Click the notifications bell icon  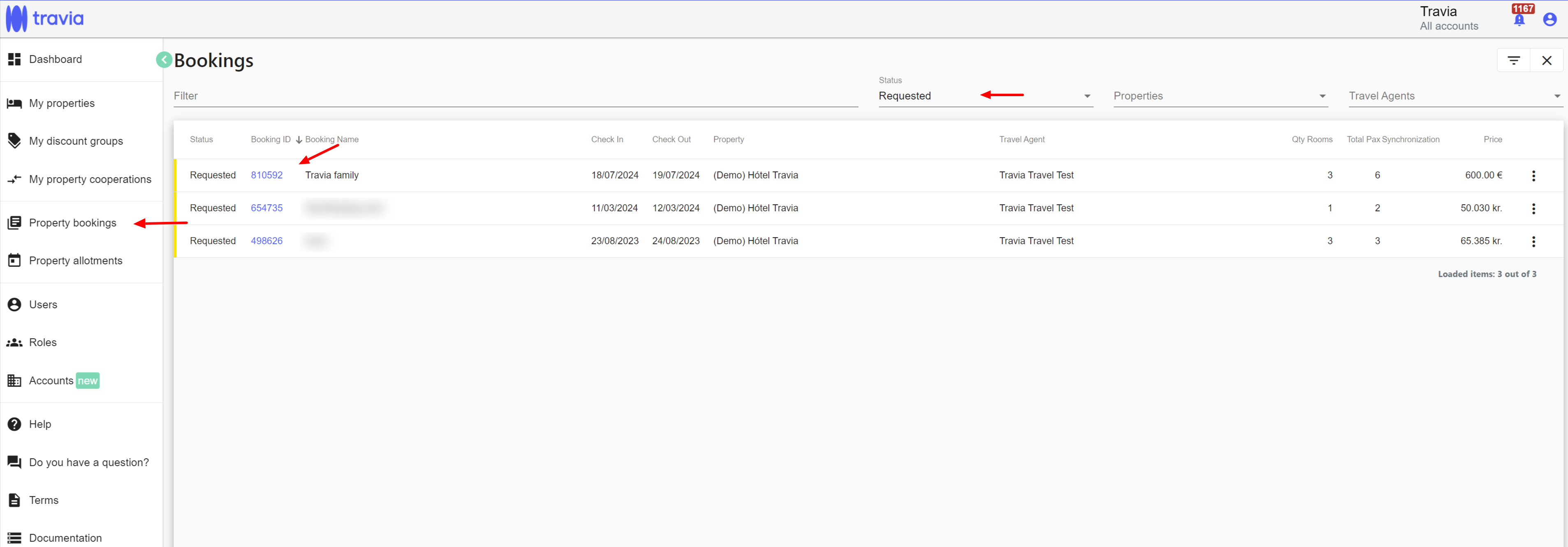pyautogui.click(x=1519, y=20)
